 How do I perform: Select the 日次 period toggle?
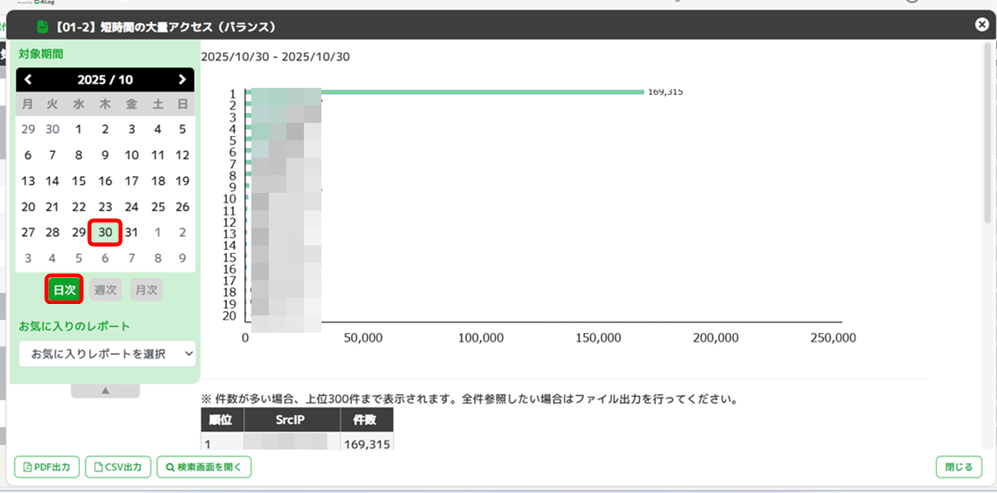64,290
